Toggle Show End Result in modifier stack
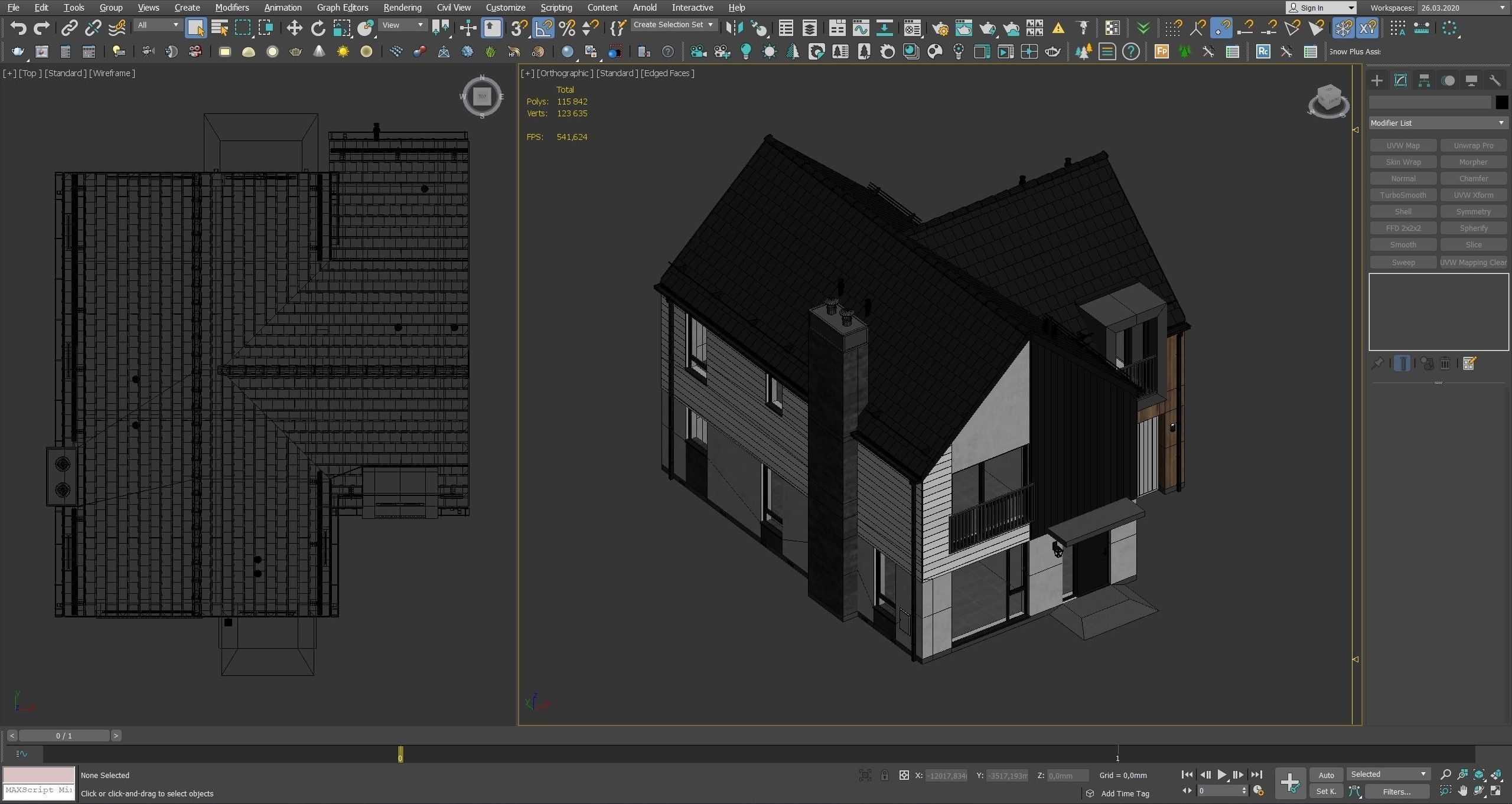 (x=1402, y=363)
